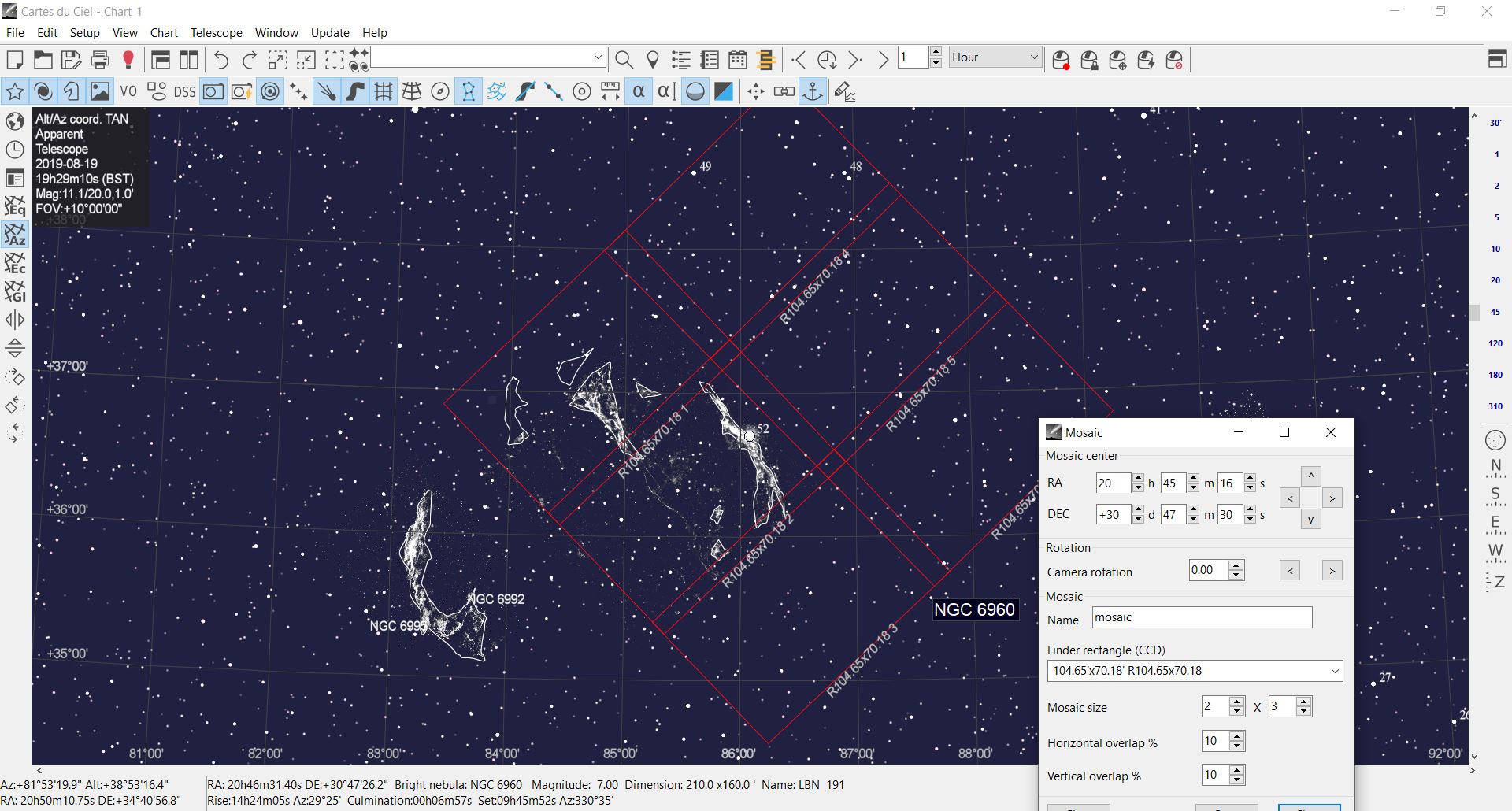1512x811 pixels.
Task: Open advanced search magnifier icon
Action: coord(624,60)
